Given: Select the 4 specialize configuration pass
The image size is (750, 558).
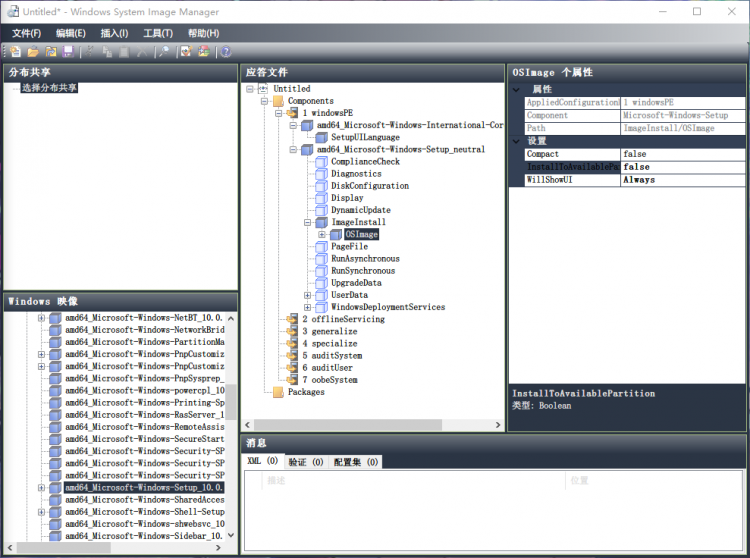Looking at the screenshot, I should coord(329,343).
